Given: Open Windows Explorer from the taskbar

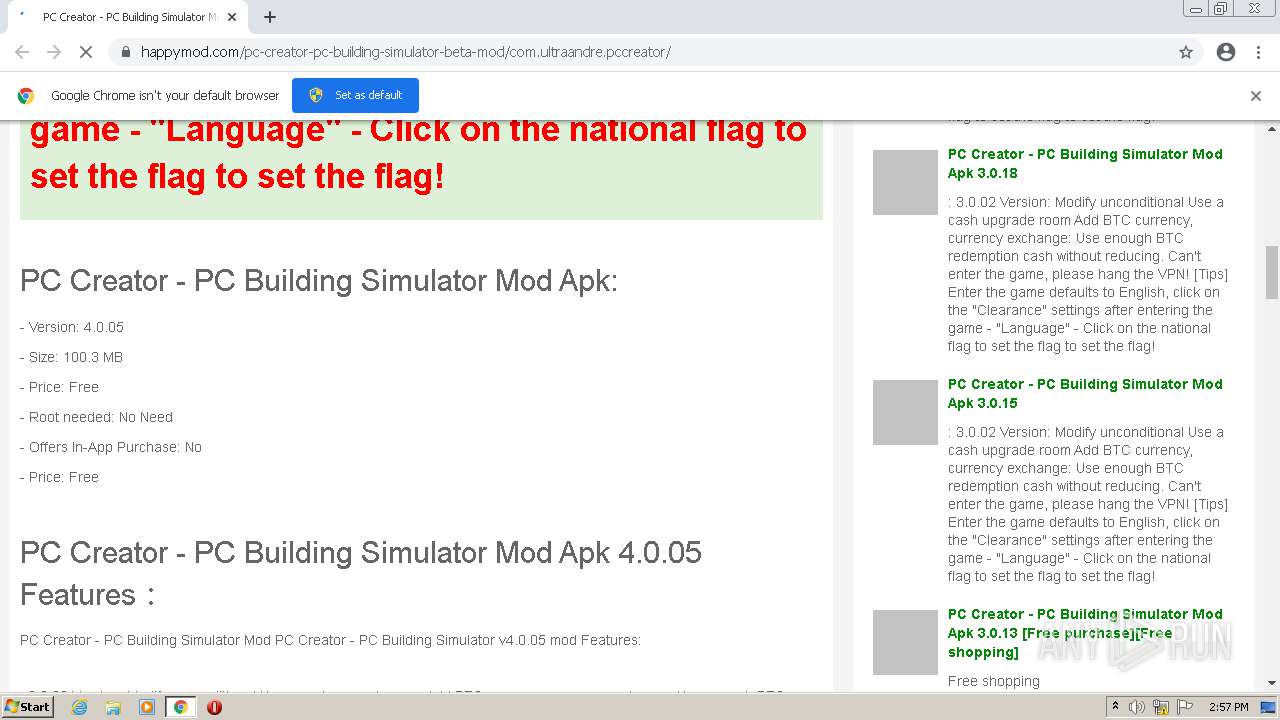Looking at the screenshot, I should (113, 707).
